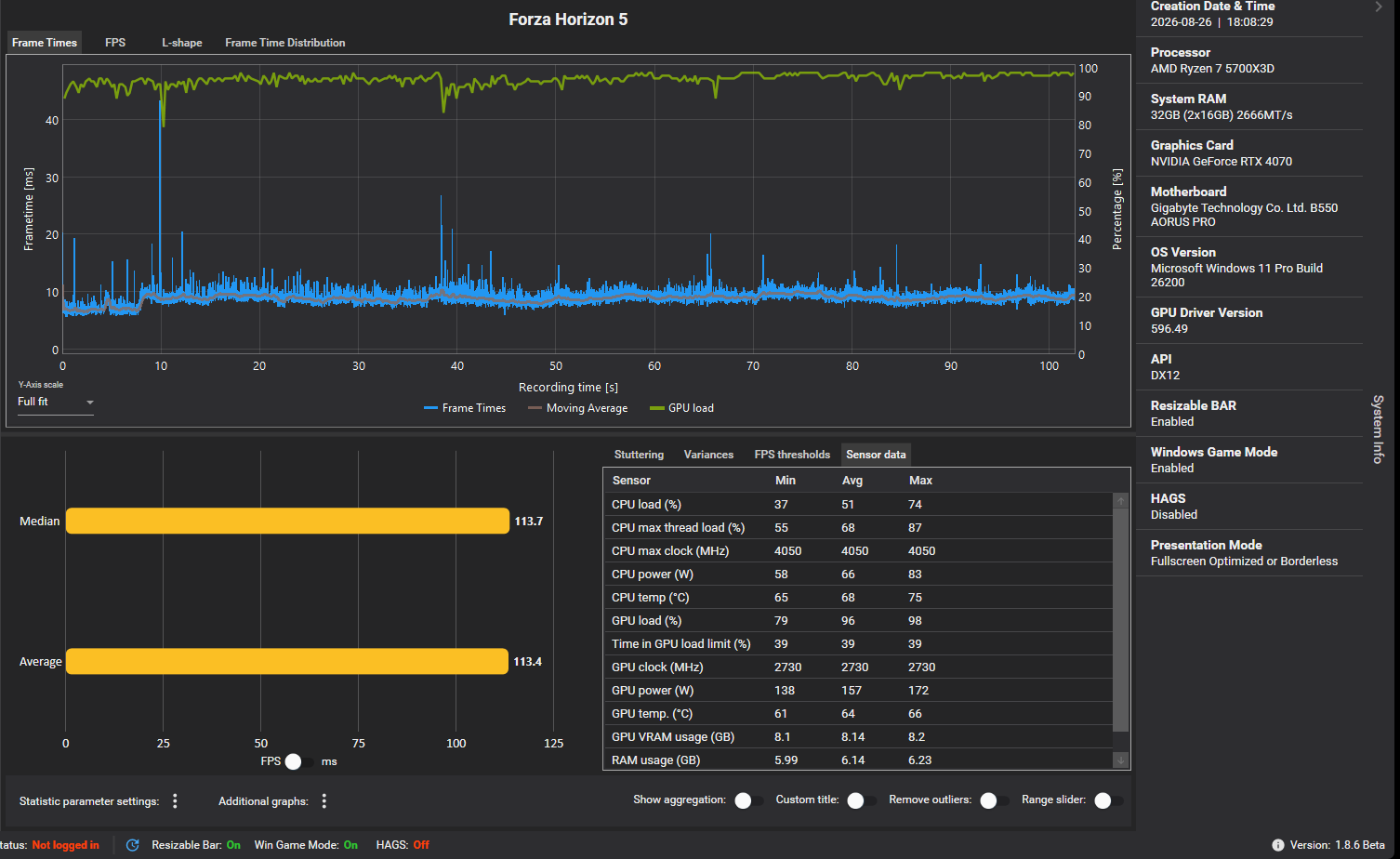This screenshot has width=1400, height=859.
Task: Collapse the System Info panel using the top chevron
Action: (x=1379, y=7)
